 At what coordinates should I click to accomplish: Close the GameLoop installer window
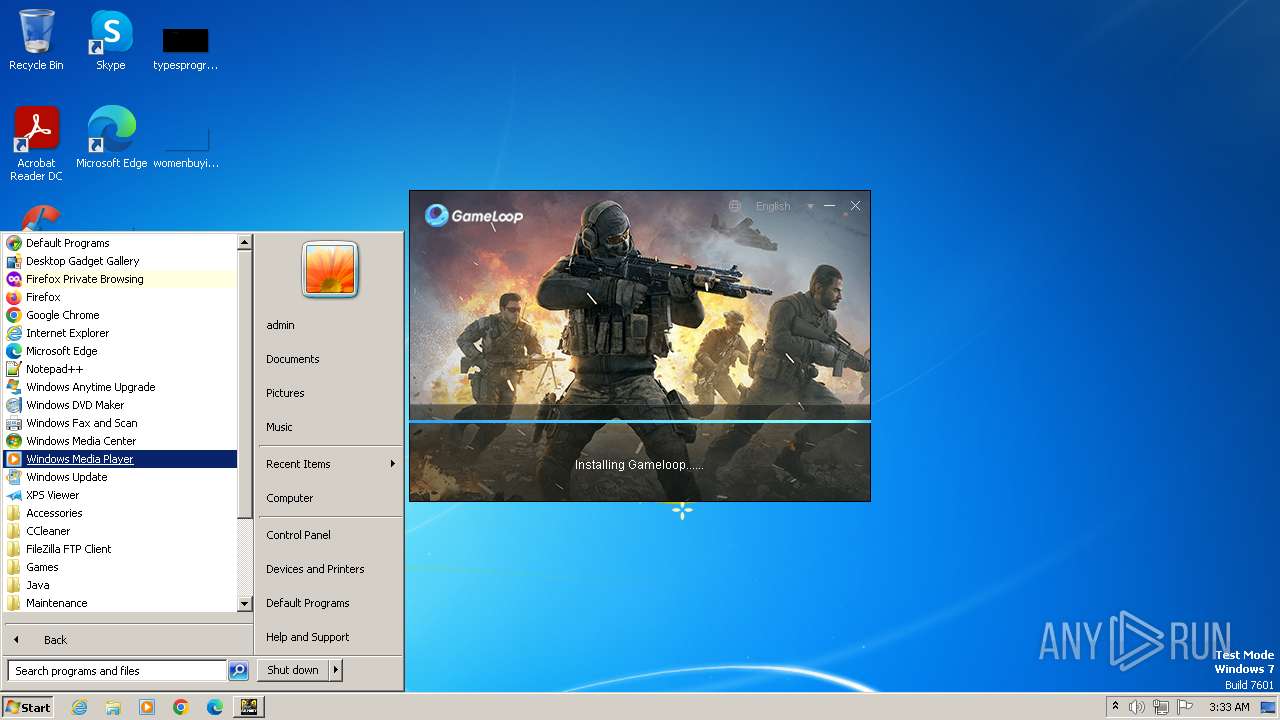(x=855, y=206)
